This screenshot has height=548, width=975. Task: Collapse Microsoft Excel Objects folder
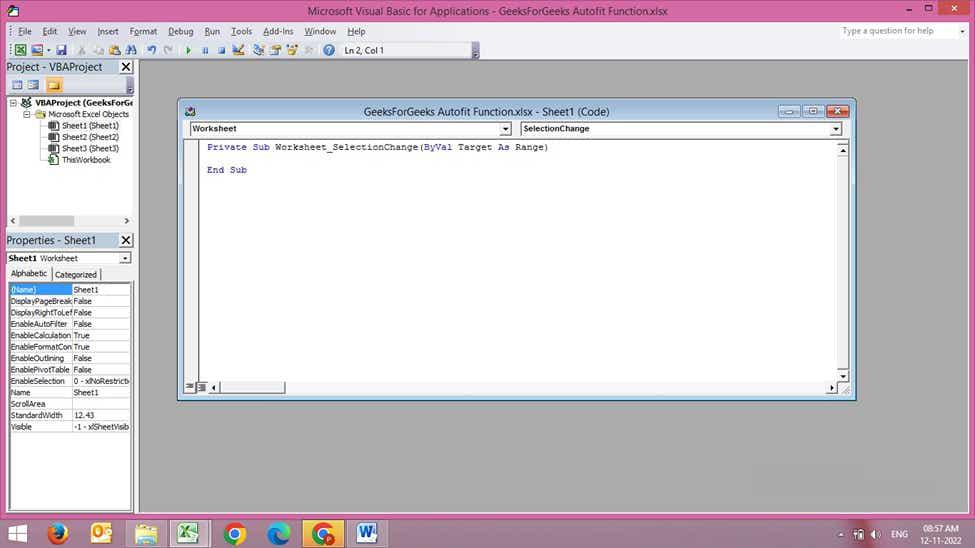27,114
